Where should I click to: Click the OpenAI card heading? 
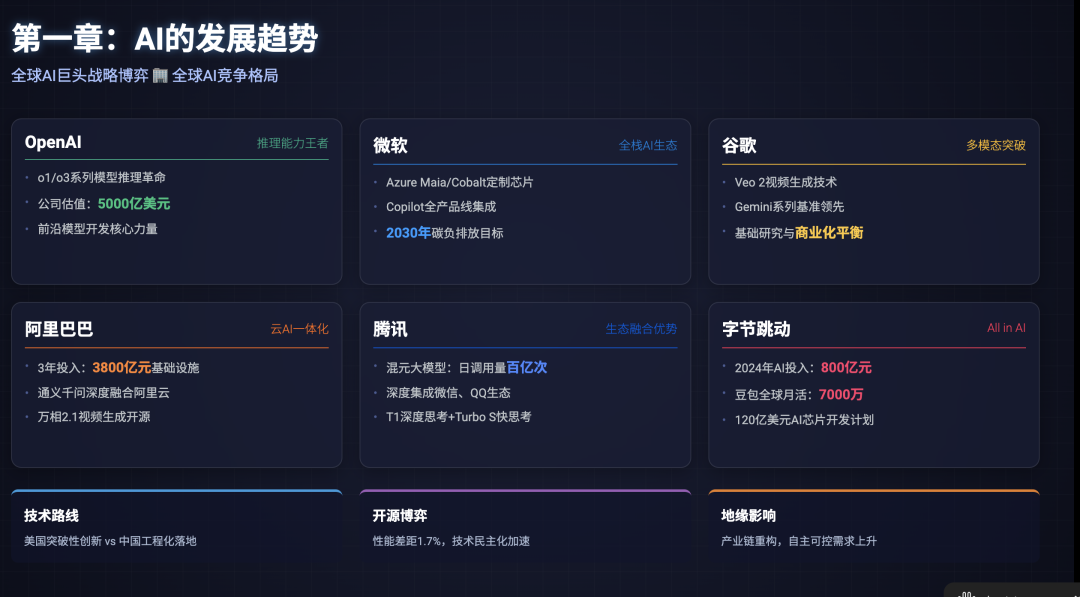point(53,143)
